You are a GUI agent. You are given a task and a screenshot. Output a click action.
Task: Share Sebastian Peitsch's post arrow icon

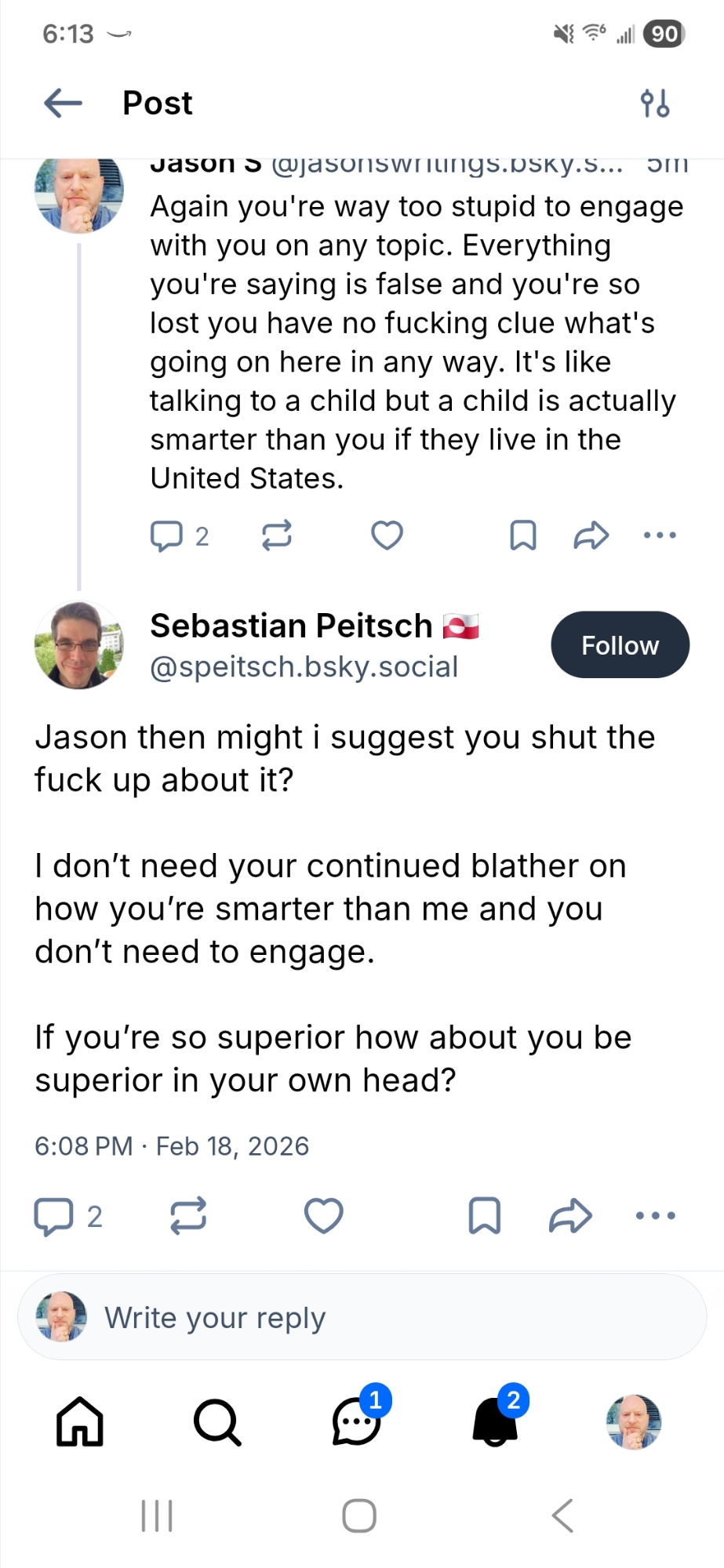[x=570, y=1216]
